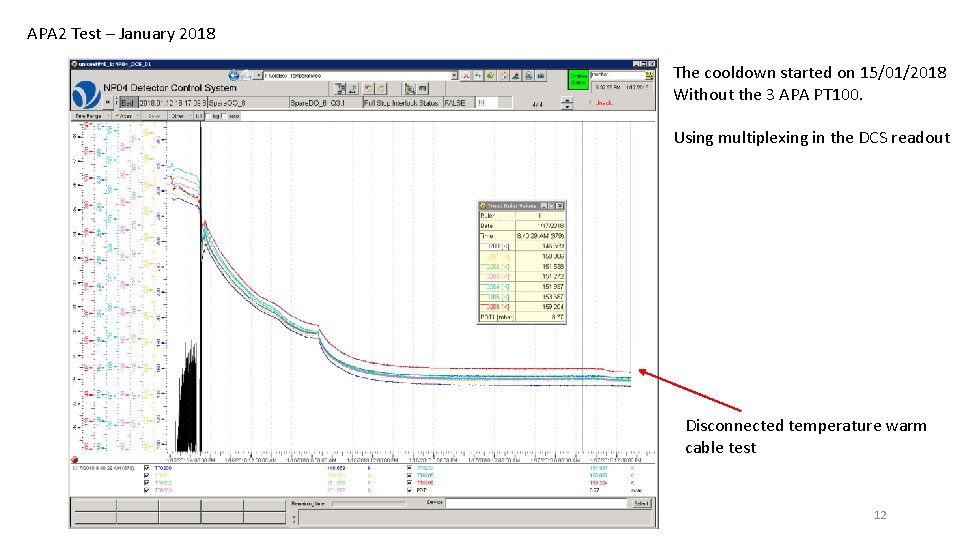Click the rightmost blue toolbar icon

541,76
